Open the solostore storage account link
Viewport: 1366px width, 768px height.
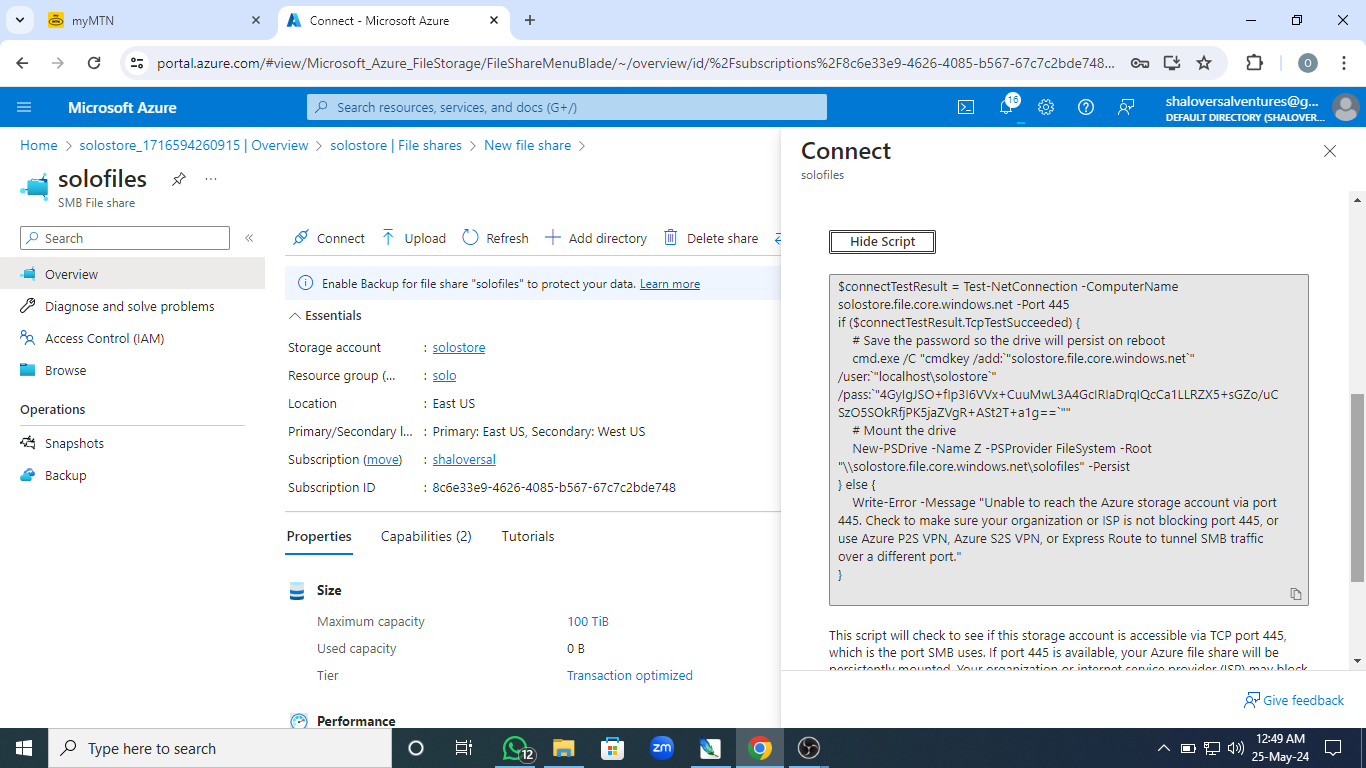459,348
